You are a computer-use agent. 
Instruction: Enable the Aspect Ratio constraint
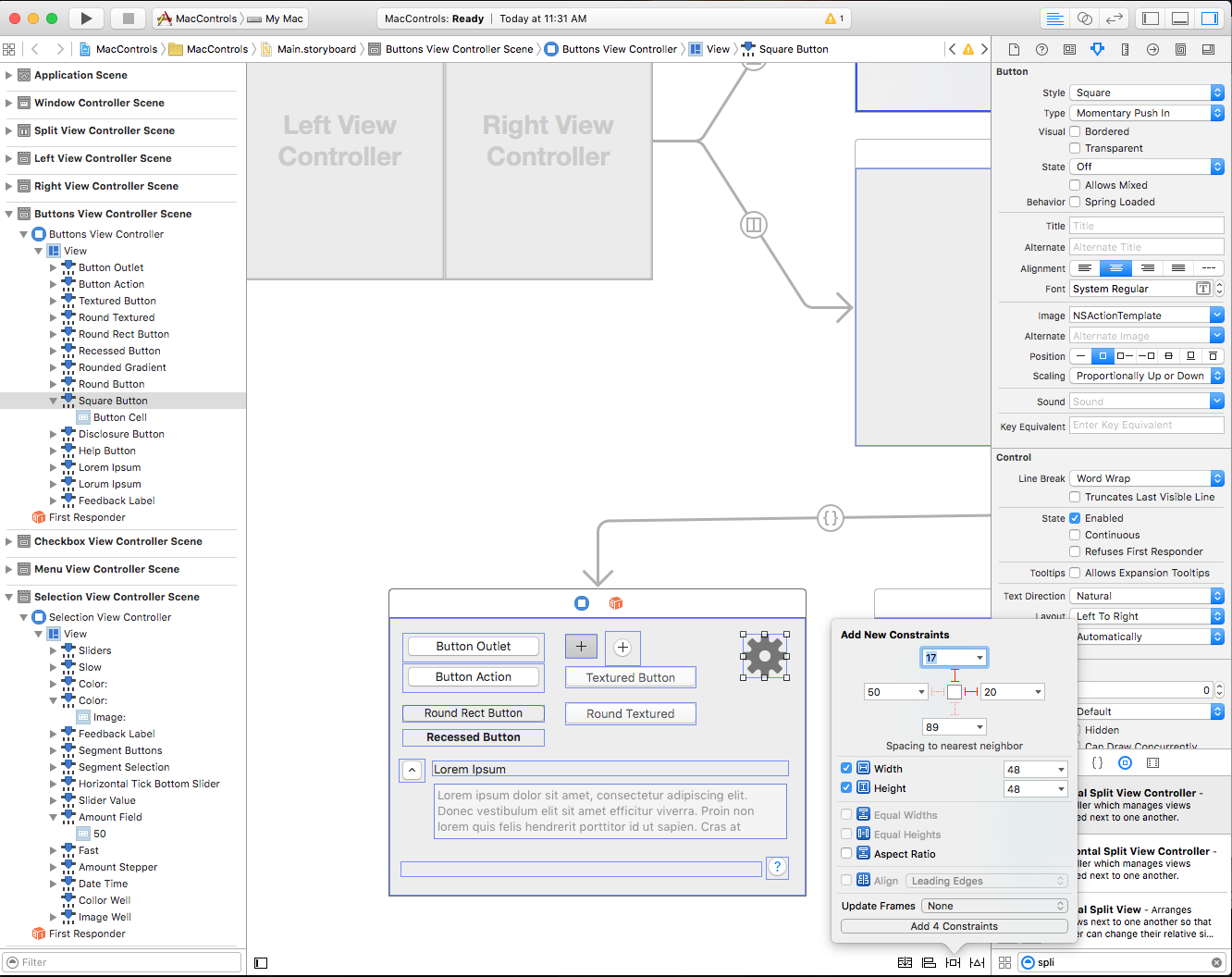click(x=846, y=853)
